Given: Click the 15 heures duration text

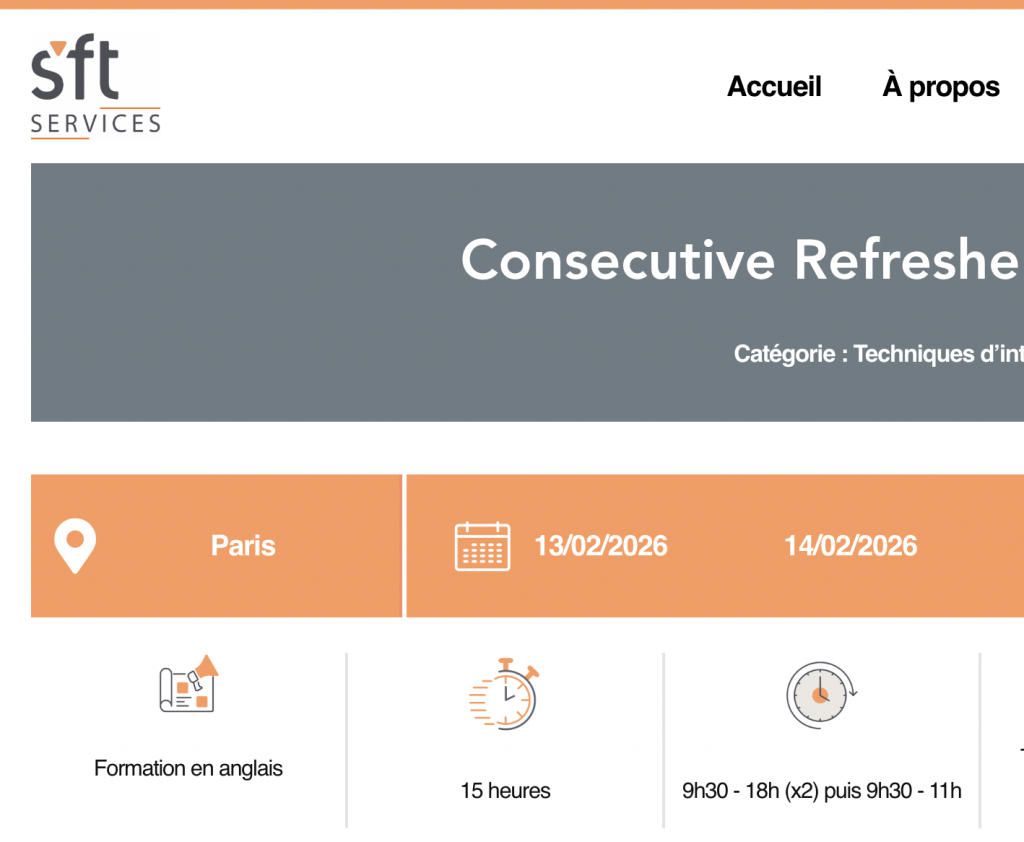Looking at the screenshot, I should tap(505, 791).
